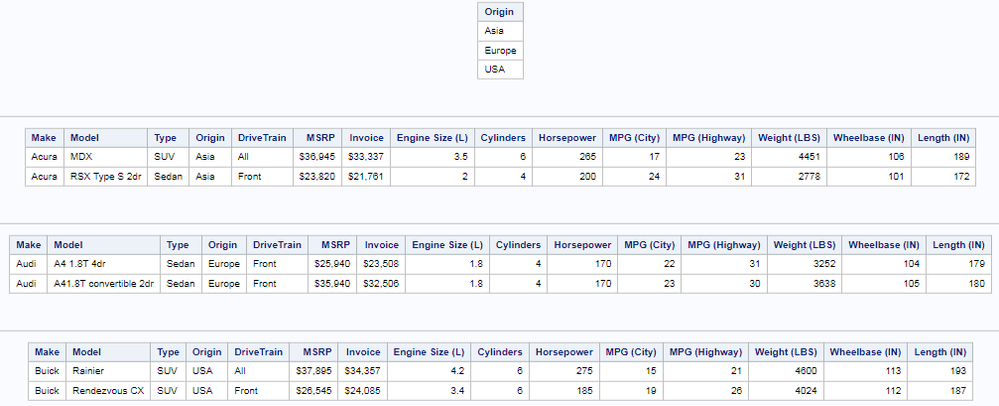Click the Engine Size (L) header in Audi table

[x=447, y=245]
